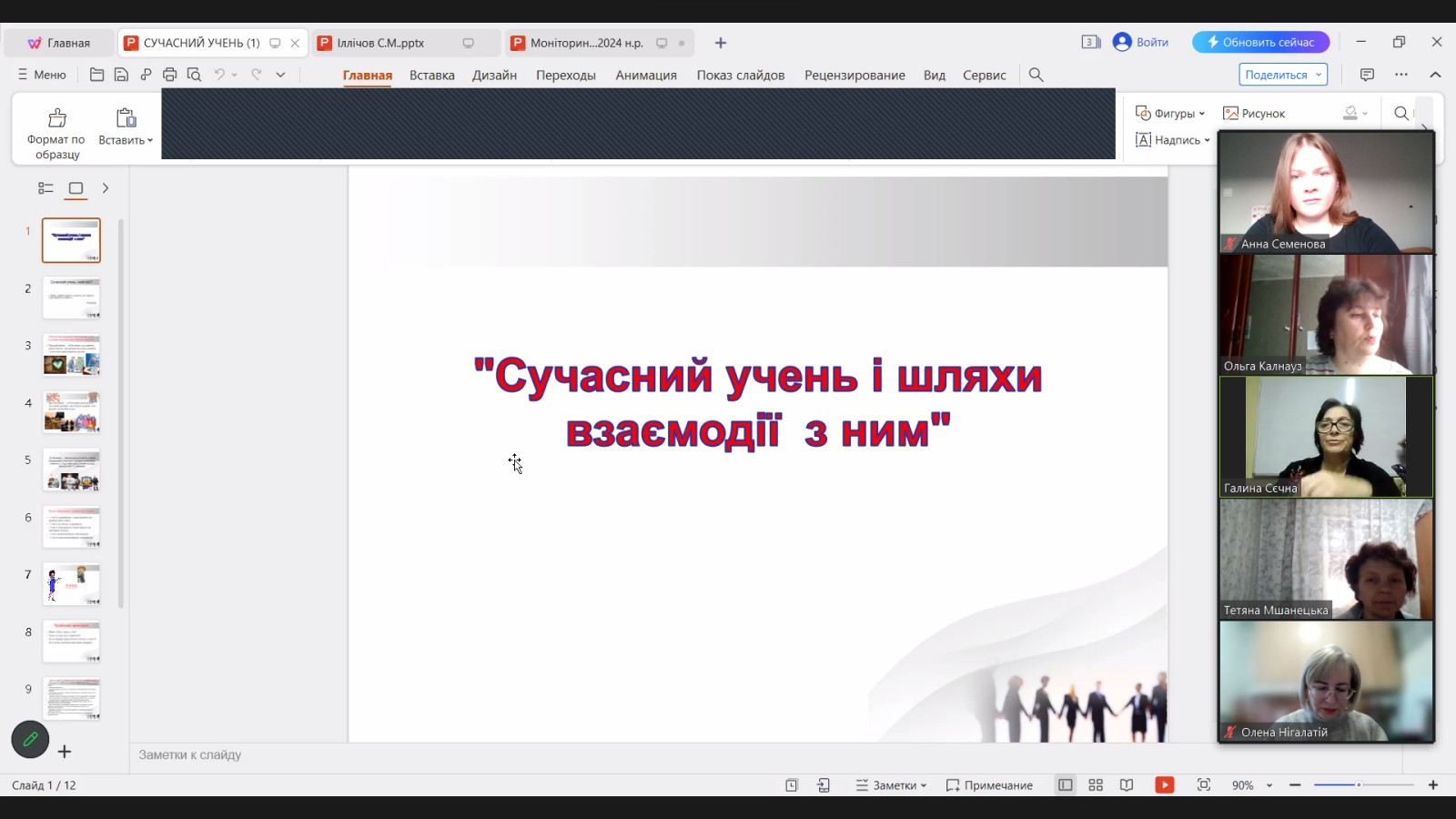The height and width of the screenshot is (819, 1456).
Task: Open the three-dots more options icon
Action: click(x=1401, y=75)
